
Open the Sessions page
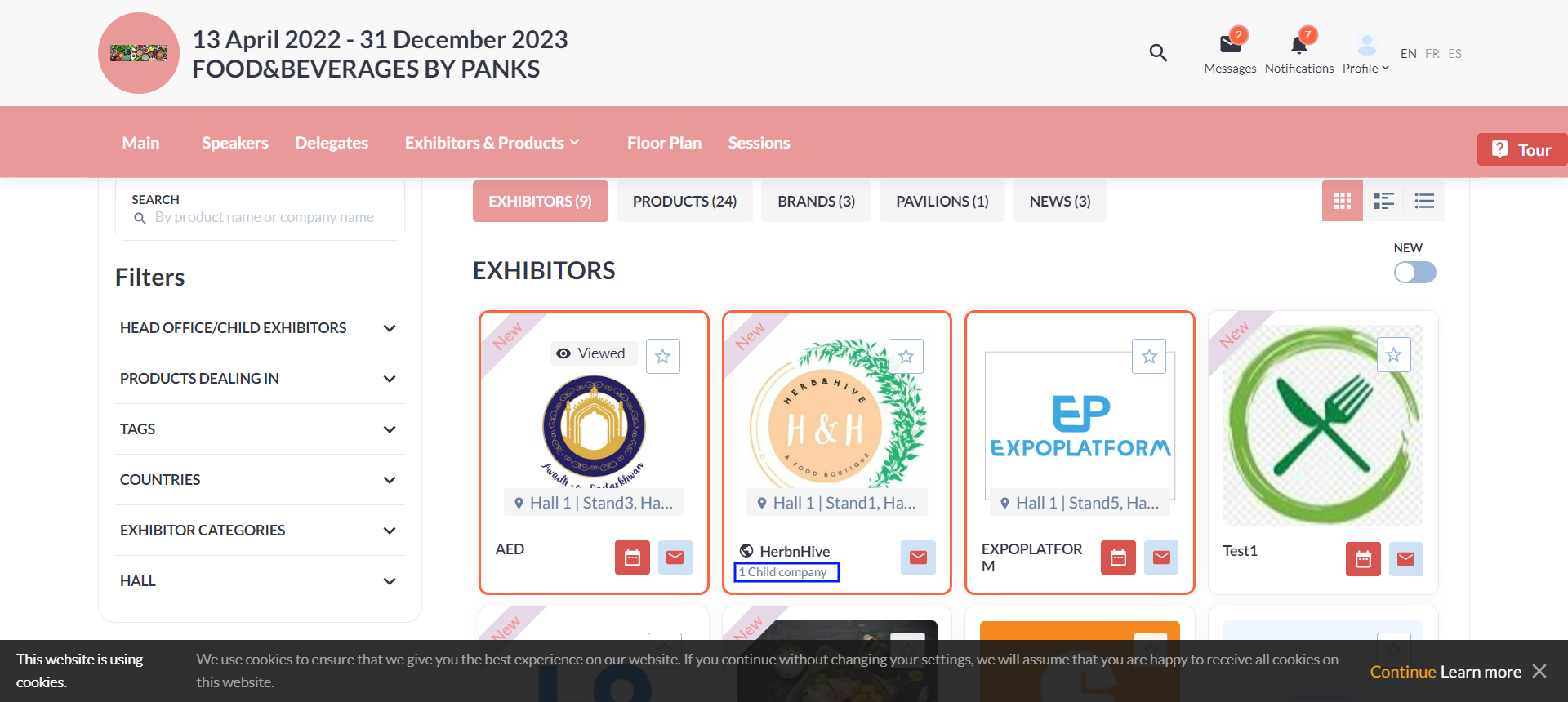759,143
